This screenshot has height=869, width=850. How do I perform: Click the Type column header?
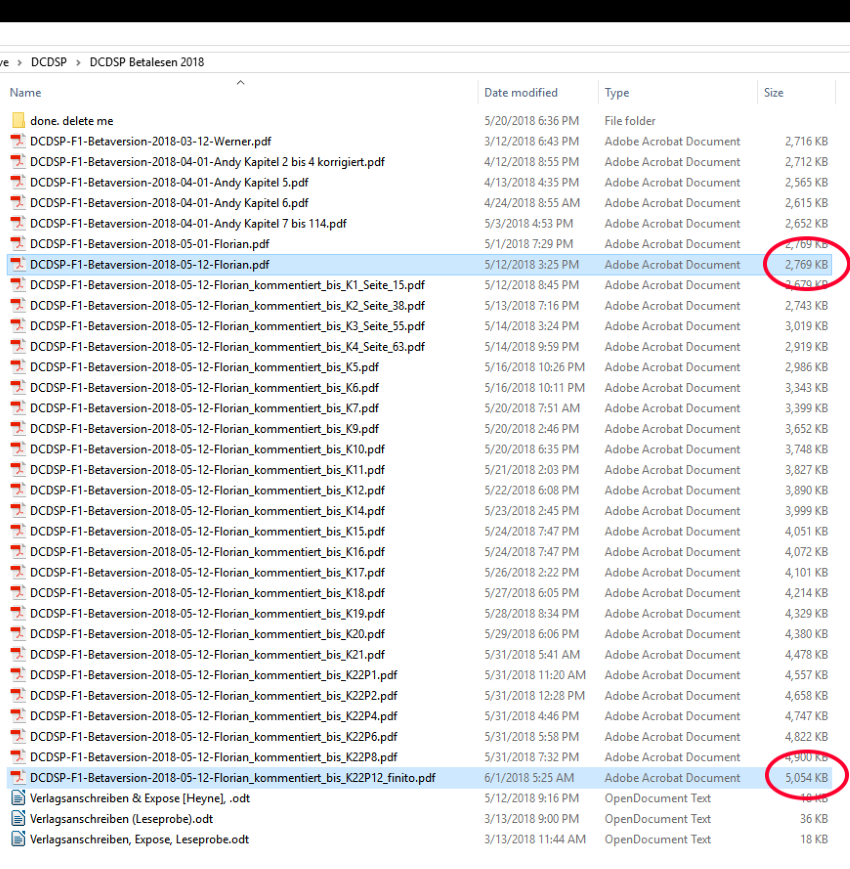pyautogui.click(x=617, y=93)
